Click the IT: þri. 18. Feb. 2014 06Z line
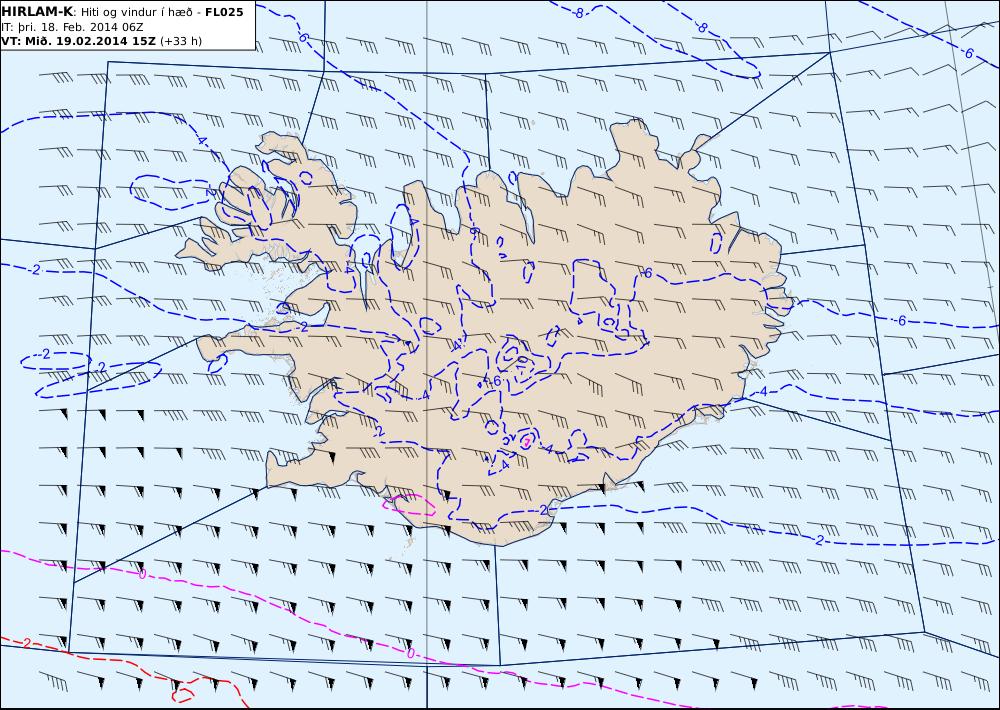The image size is (1000, 710). point(72,27)
